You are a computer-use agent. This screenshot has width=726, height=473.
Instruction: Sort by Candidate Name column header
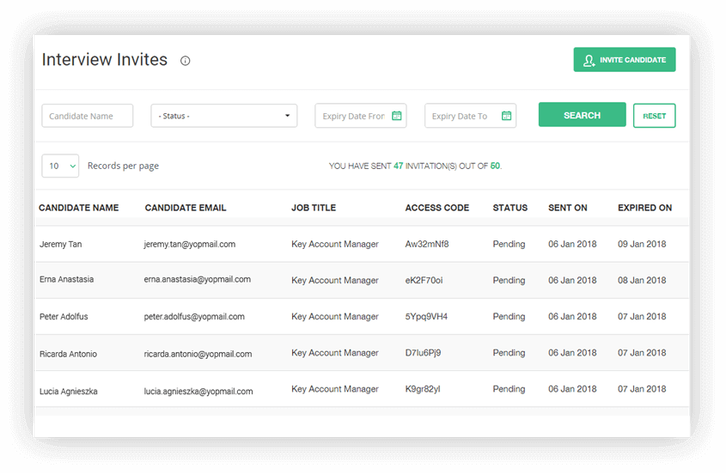(x=79, y=208)
